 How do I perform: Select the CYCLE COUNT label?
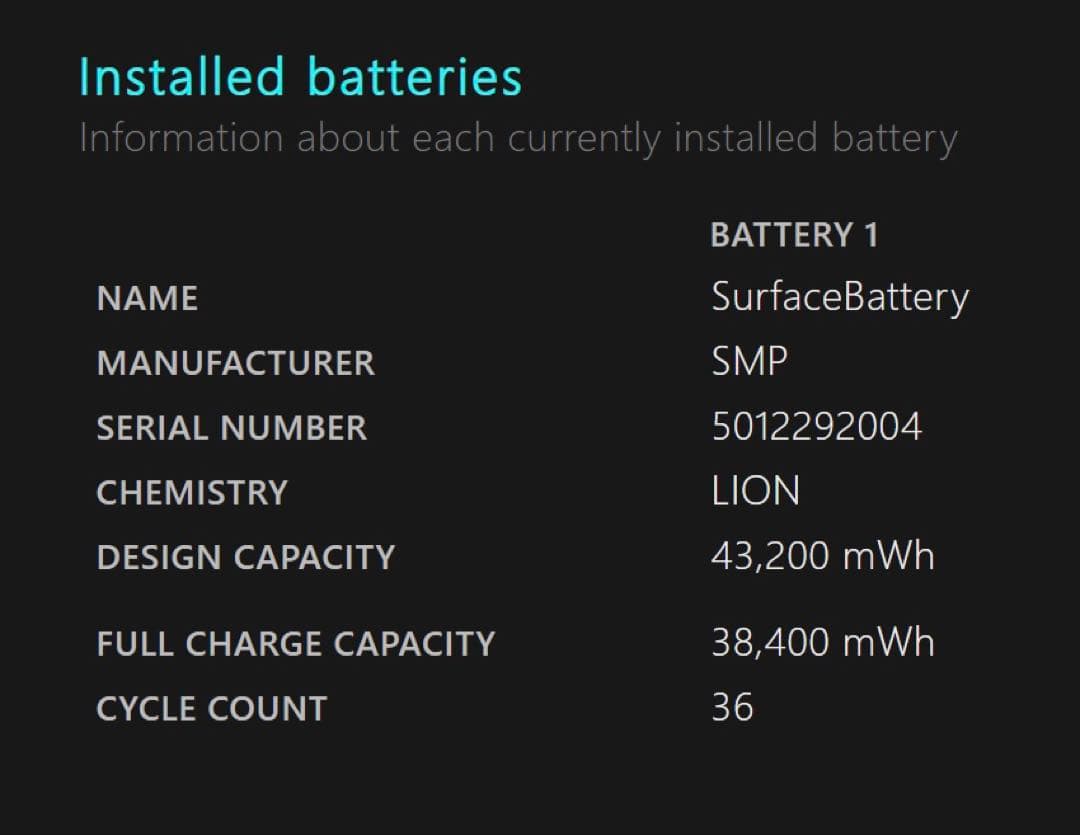pos(211,708)
